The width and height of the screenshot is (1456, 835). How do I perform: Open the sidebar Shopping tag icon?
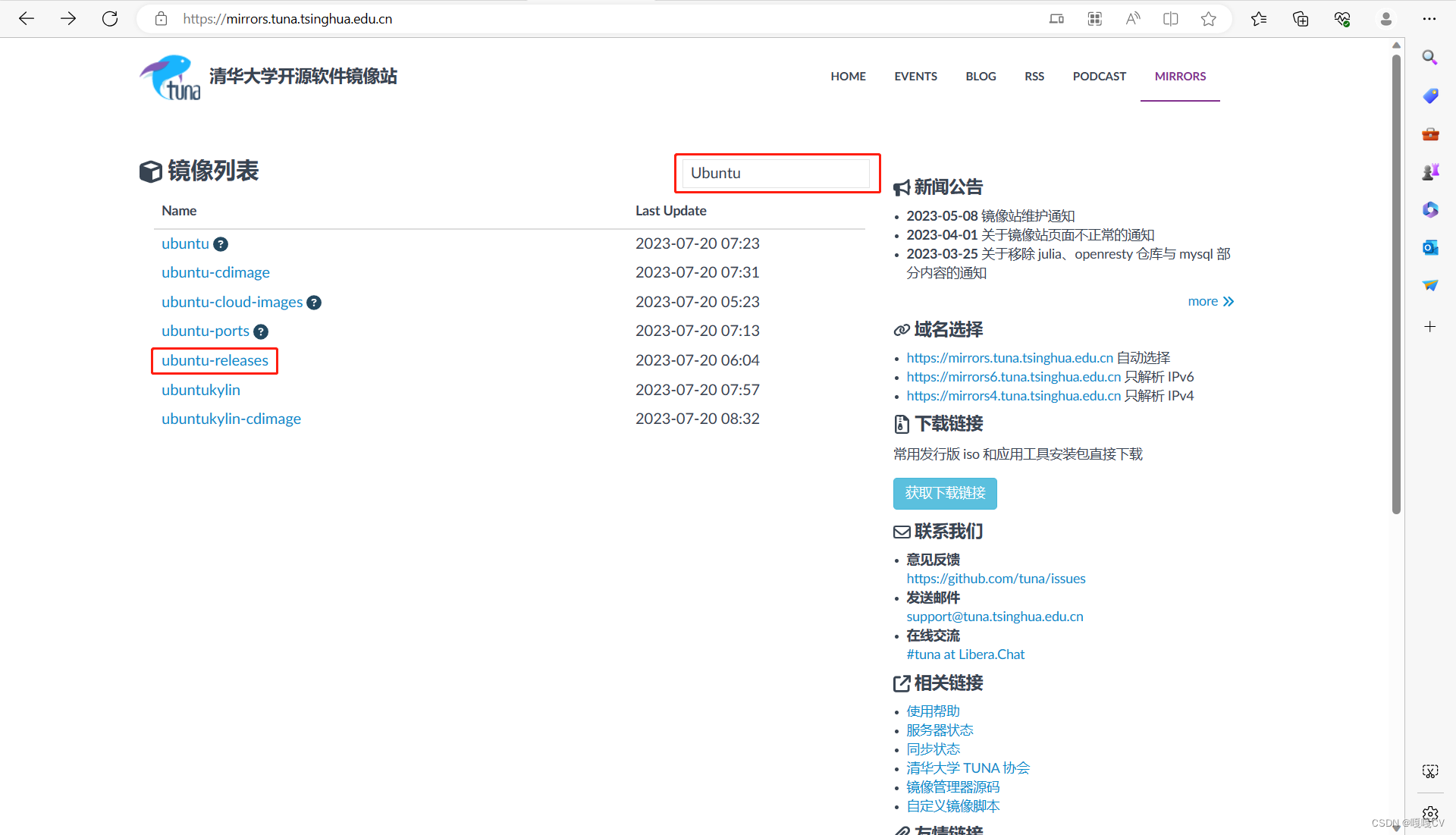1430,96
